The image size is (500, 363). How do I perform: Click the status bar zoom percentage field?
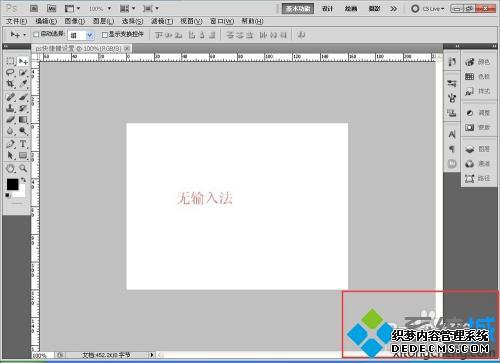click(43, 355)
